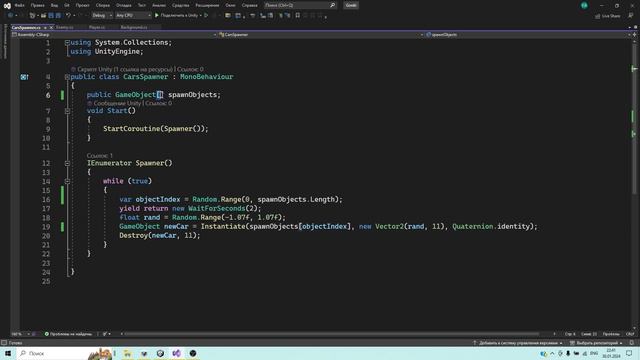The image size is (640, 360).
Task: Click the feedback icon next to Live Share
Action: [x=631, y=16]
